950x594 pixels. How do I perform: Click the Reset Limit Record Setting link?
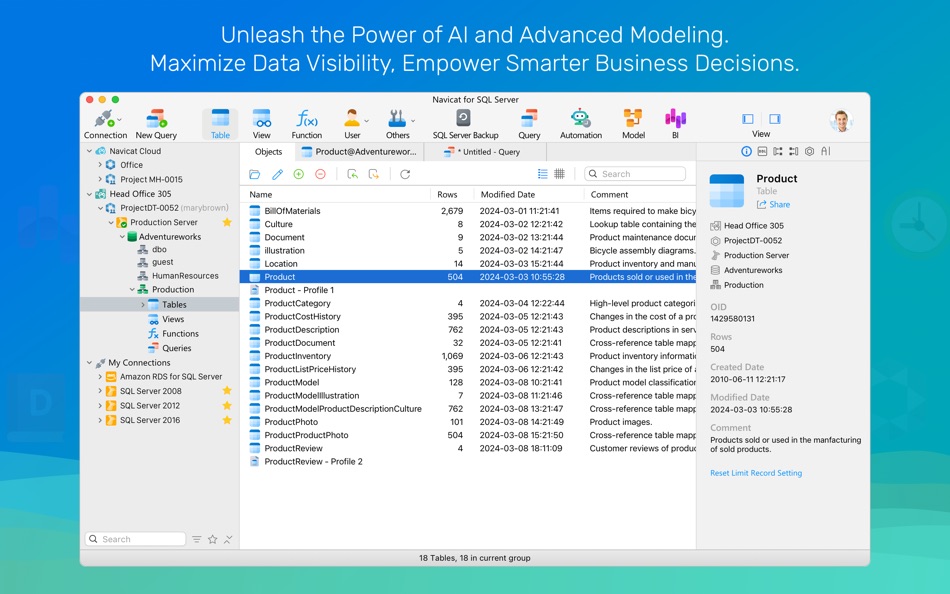[756, 473]
